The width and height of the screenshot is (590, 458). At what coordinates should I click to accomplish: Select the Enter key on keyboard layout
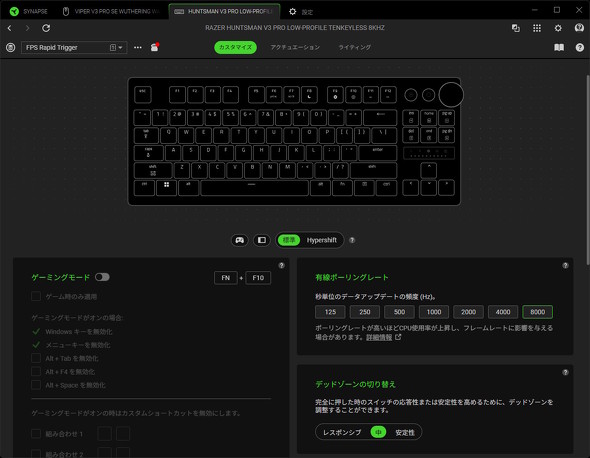(x=377, y=153)
